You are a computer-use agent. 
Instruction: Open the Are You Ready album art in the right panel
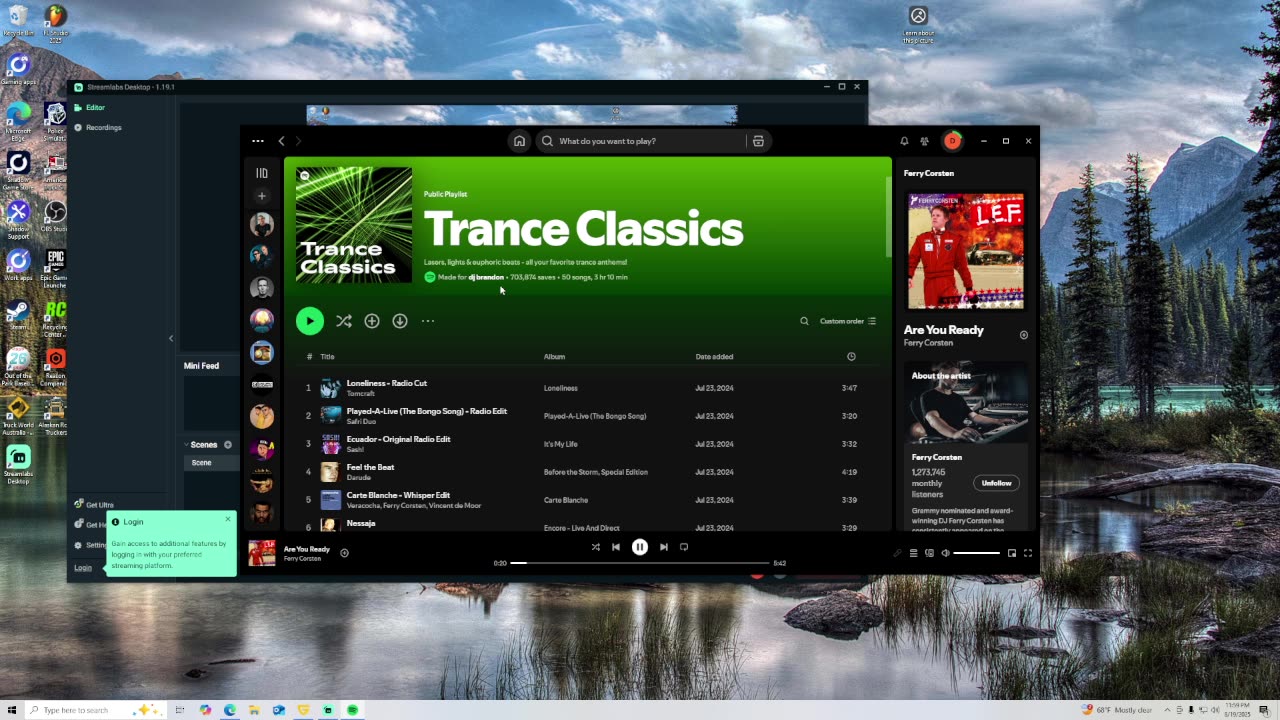(965, 251)
